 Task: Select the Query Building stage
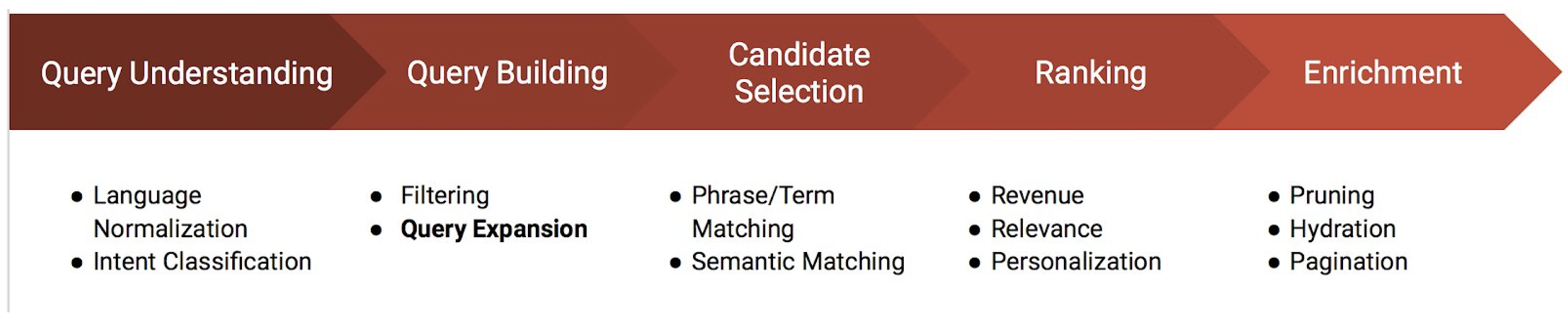coord(507,73)
